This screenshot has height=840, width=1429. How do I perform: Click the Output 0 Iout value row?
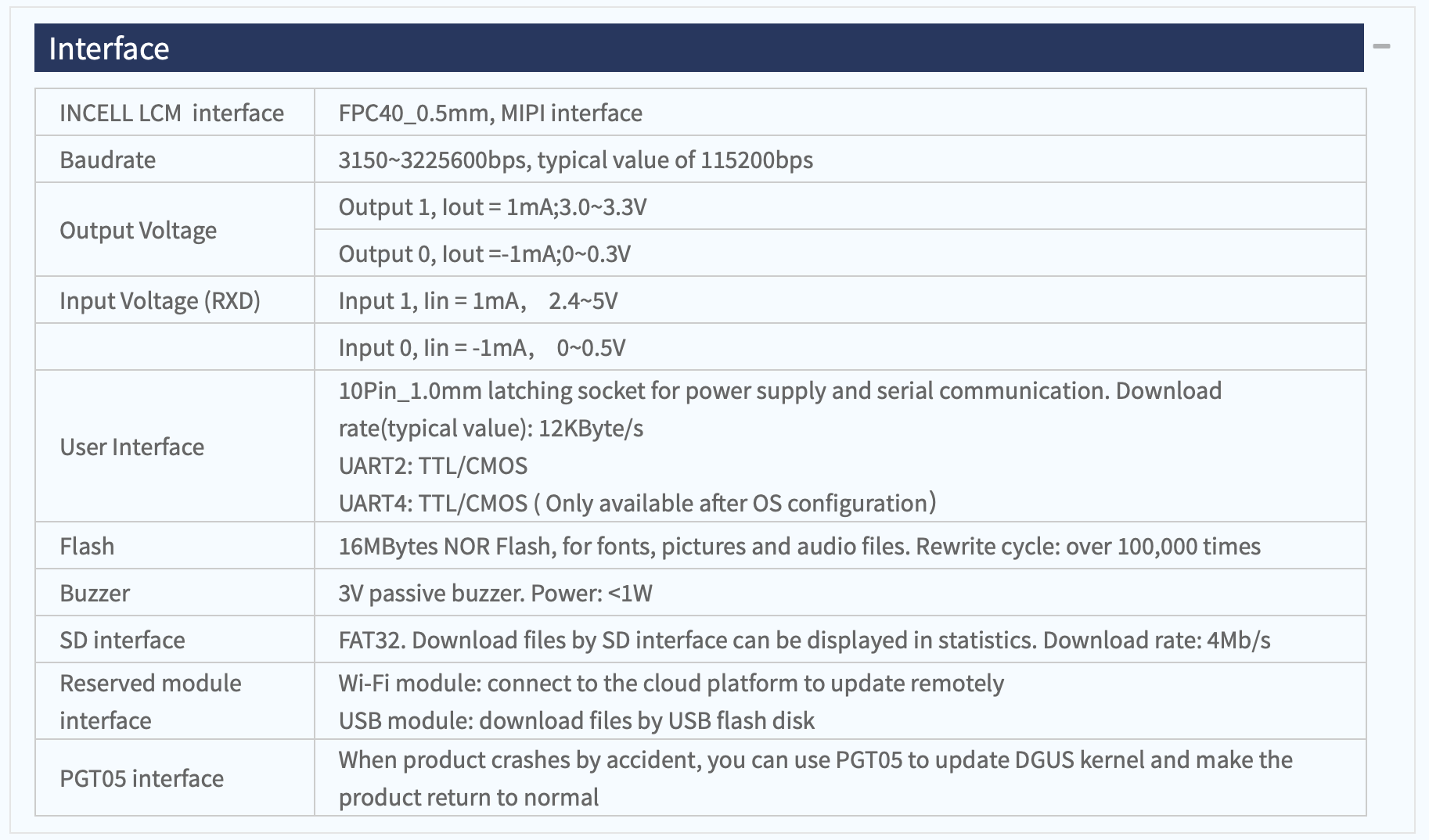(840, 253)
